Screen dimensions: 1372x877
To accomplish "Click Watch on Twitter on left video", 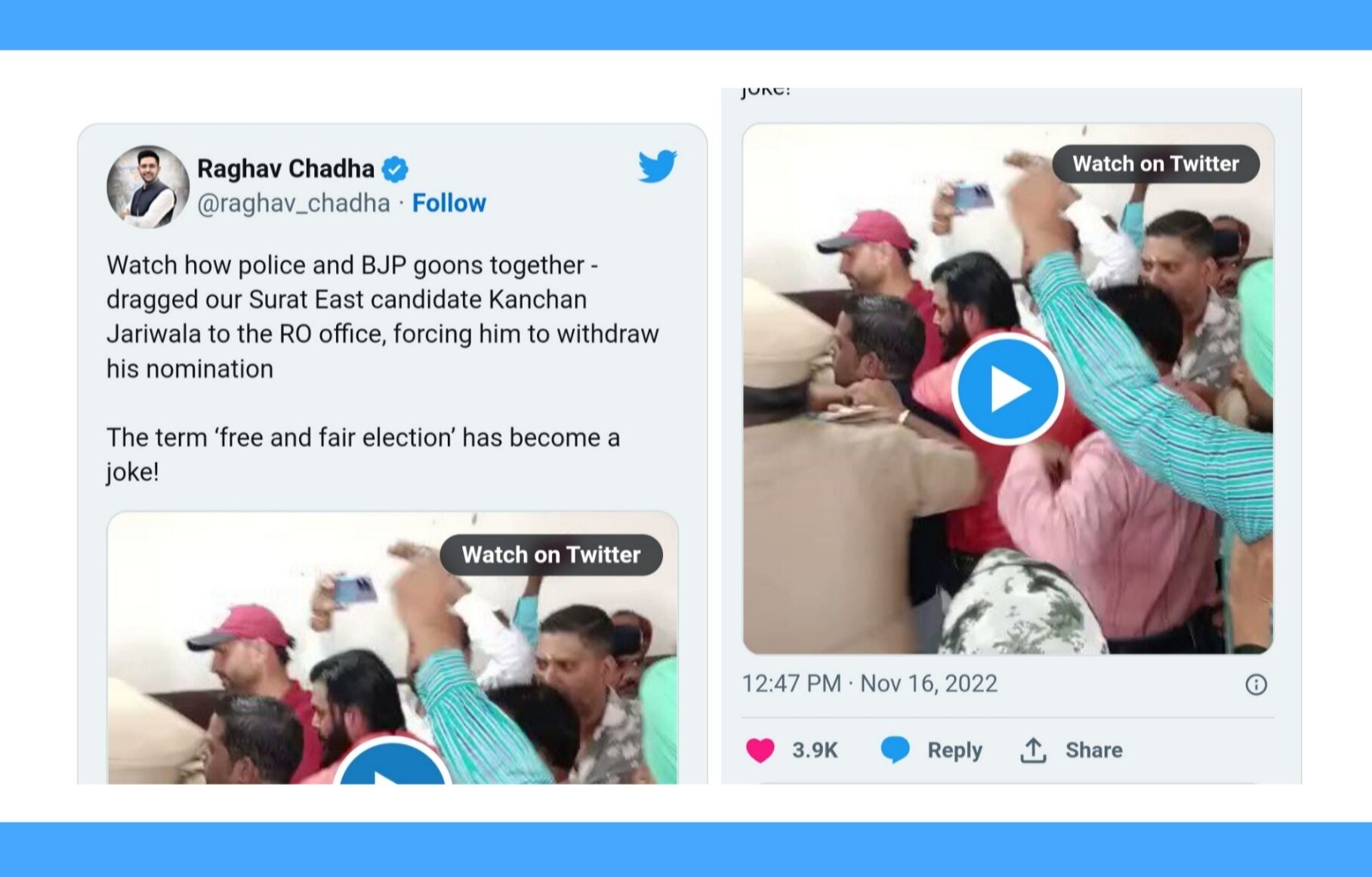I will [x=551, y=555].
